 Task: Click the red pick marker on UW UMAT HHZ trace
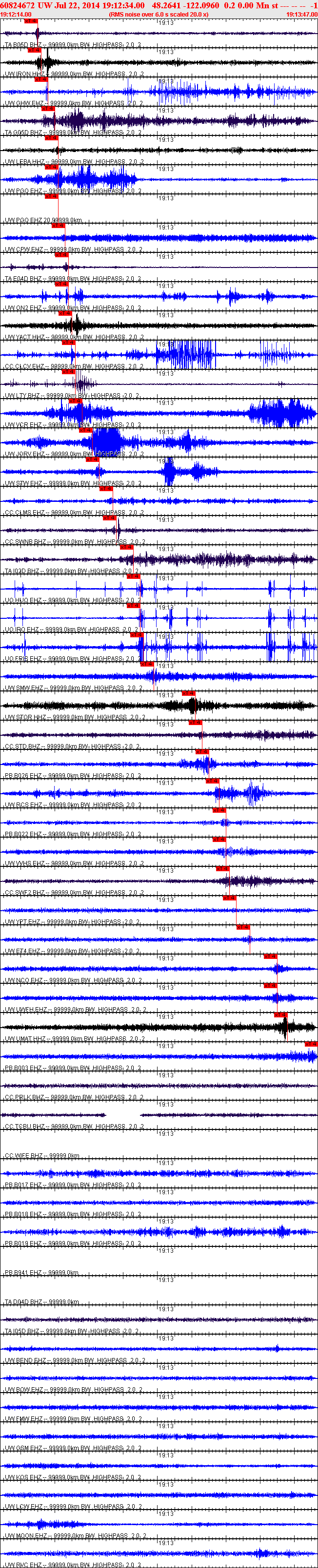click(281, 1014)
